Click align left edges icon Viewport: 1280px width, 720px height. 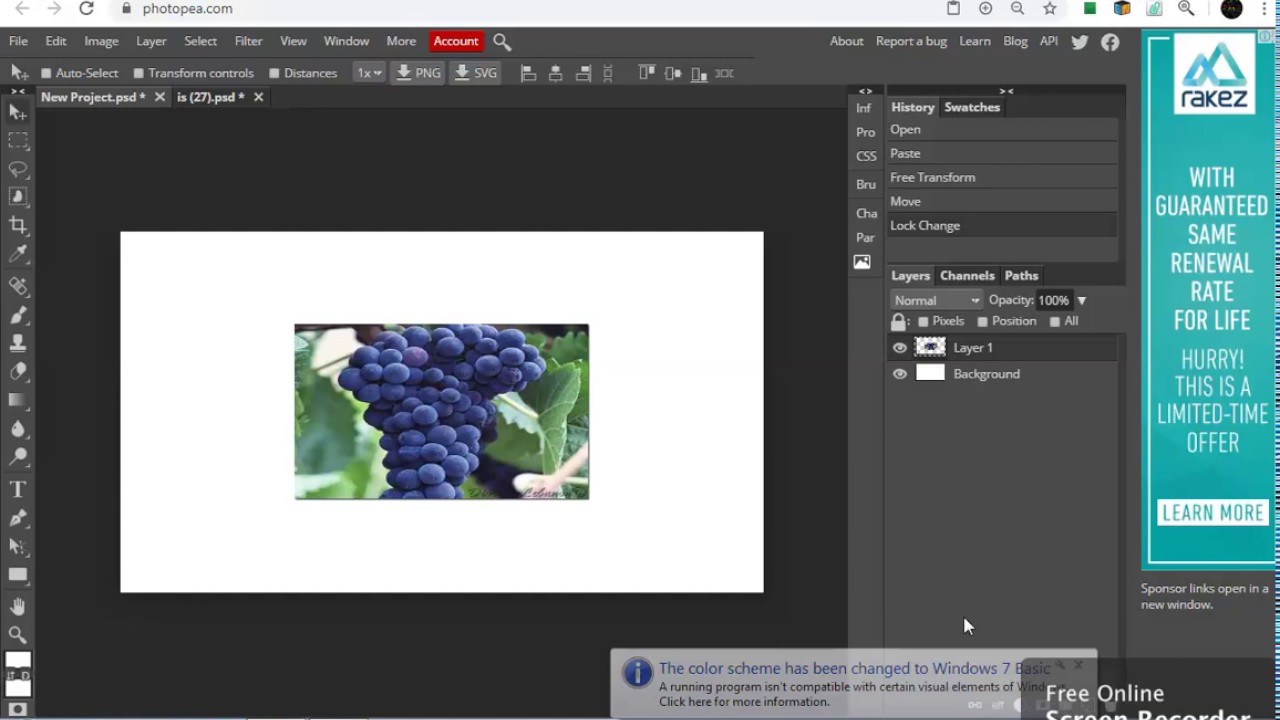click(x=529, y=73)
